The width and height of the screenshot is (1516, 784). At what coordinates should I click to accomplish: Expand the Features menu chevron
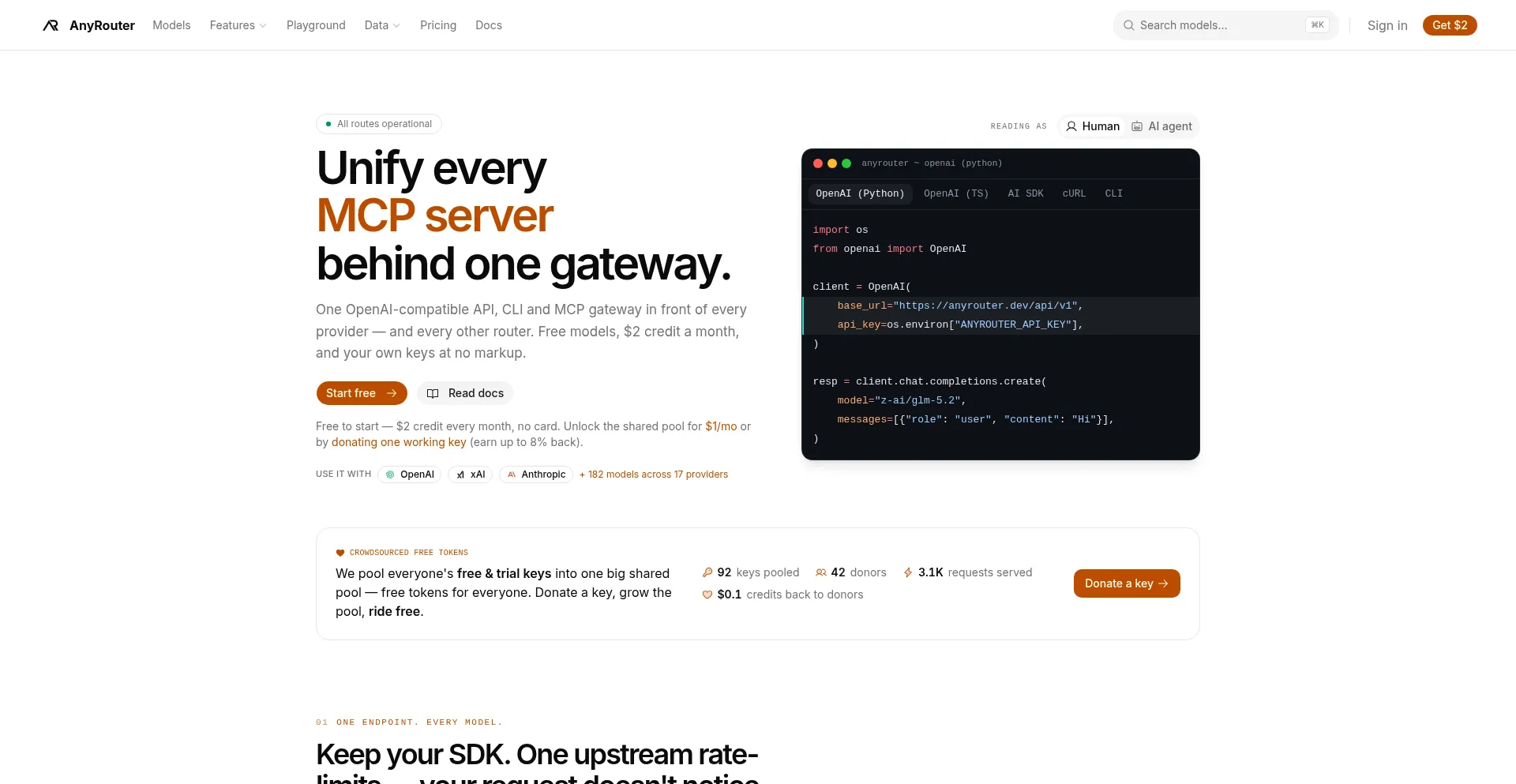[263, 26]
